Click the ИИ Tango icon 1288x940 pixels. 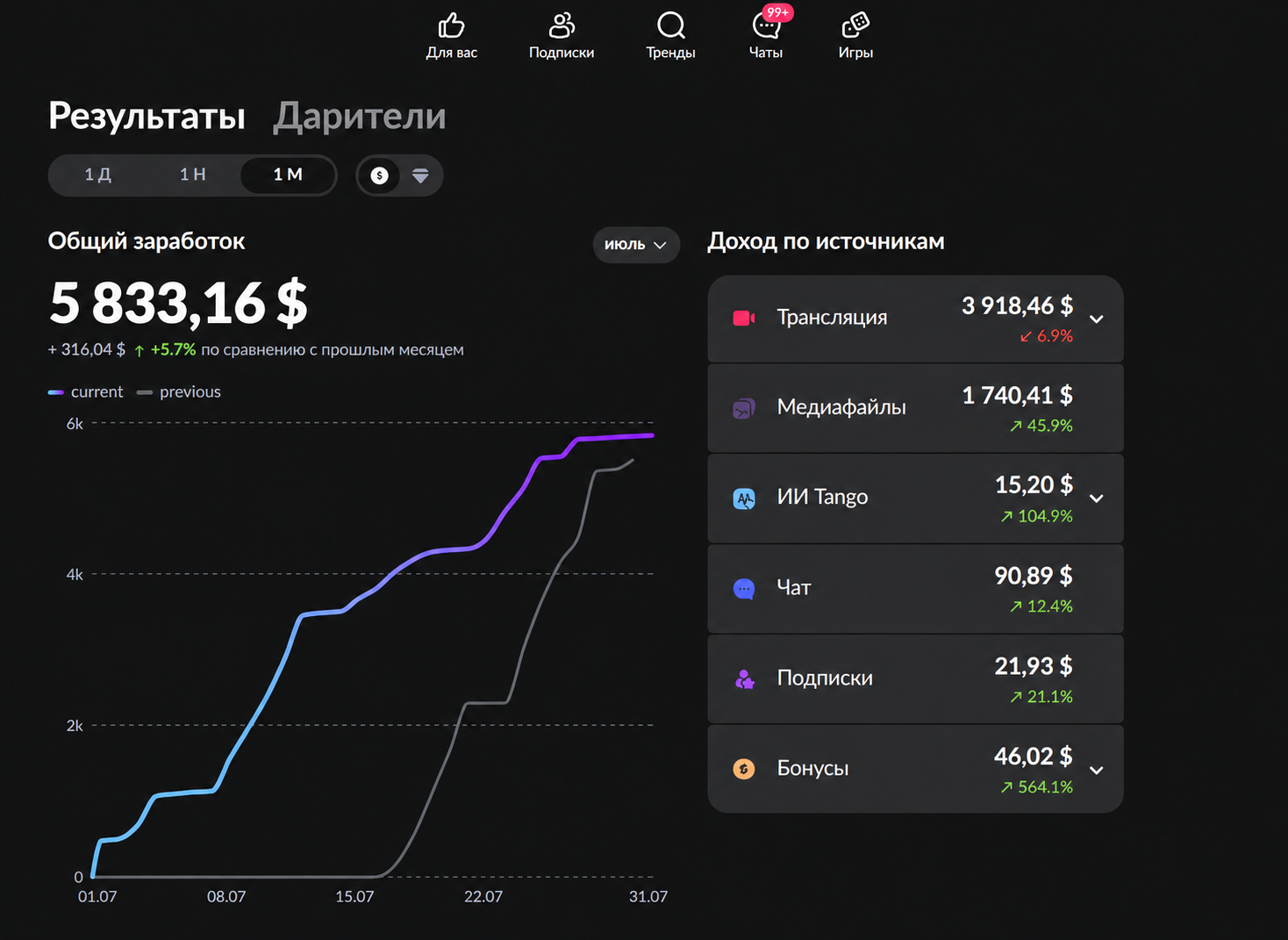[744, 499]
